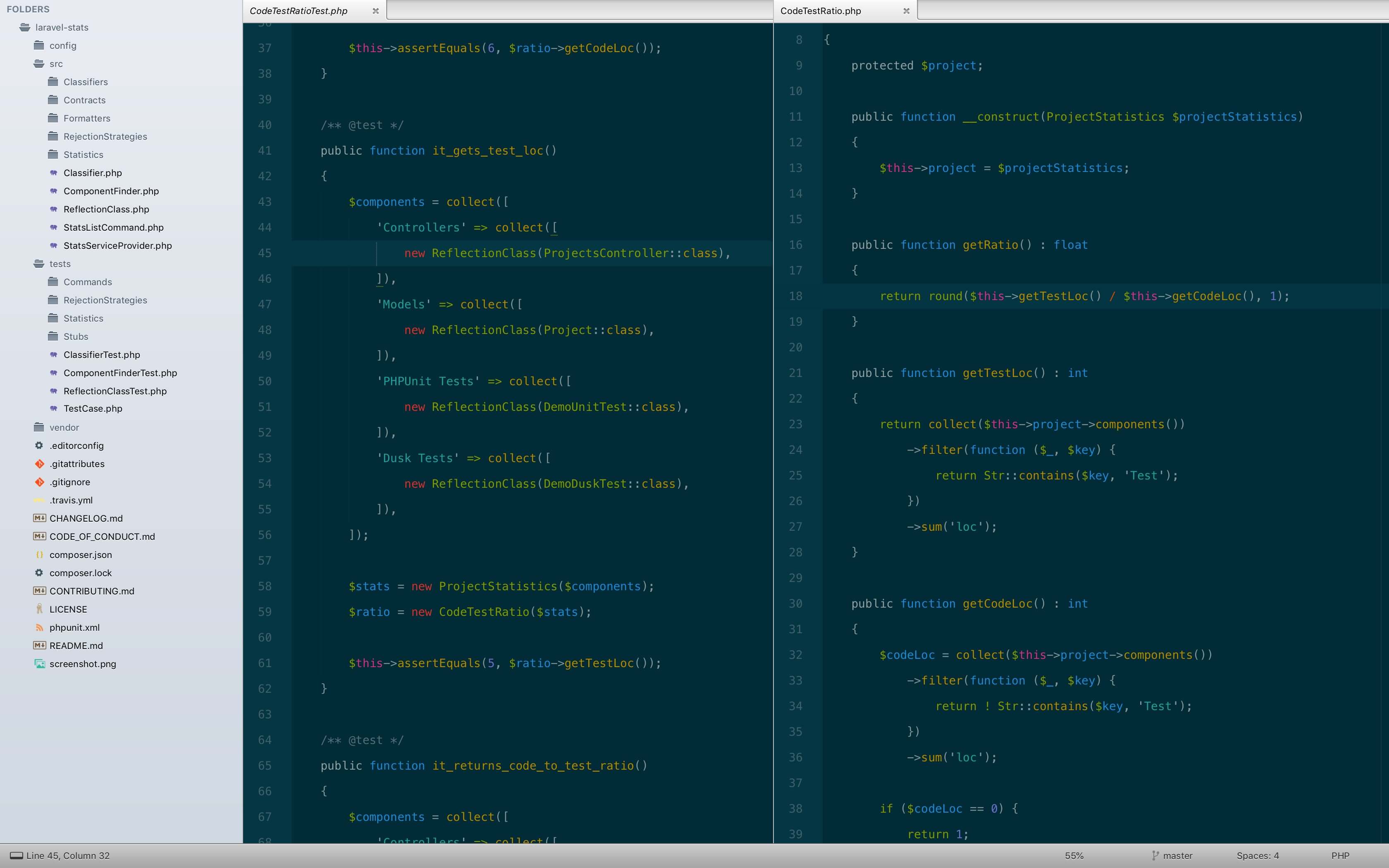
Task: Click line number 18 in right gutter
Action: [x=795, y=296]
